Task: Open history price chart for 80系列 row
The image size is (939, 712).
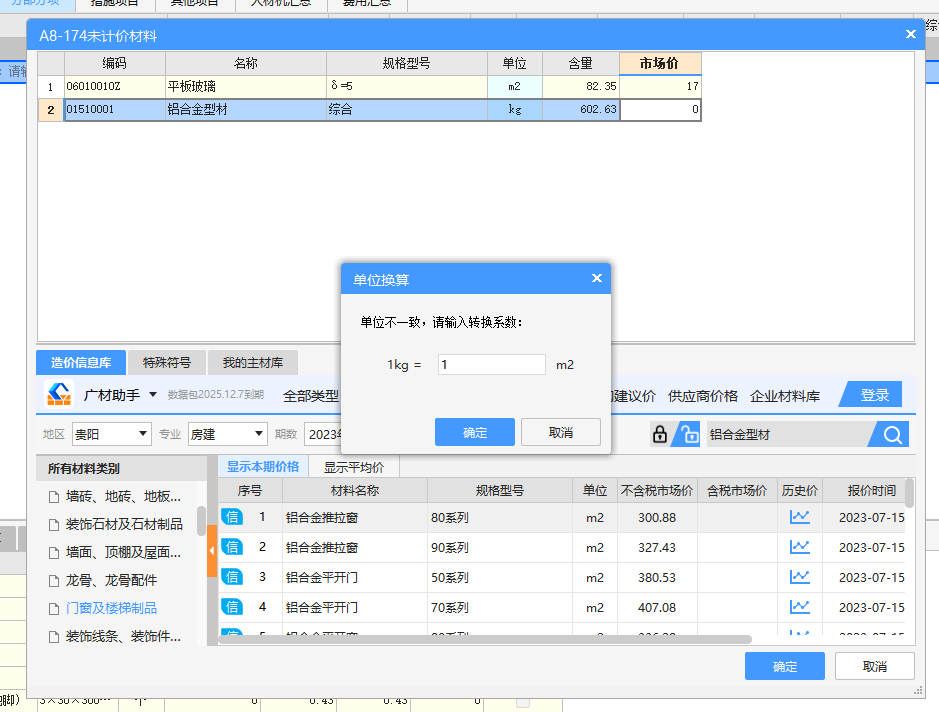Action: point(799,517)
